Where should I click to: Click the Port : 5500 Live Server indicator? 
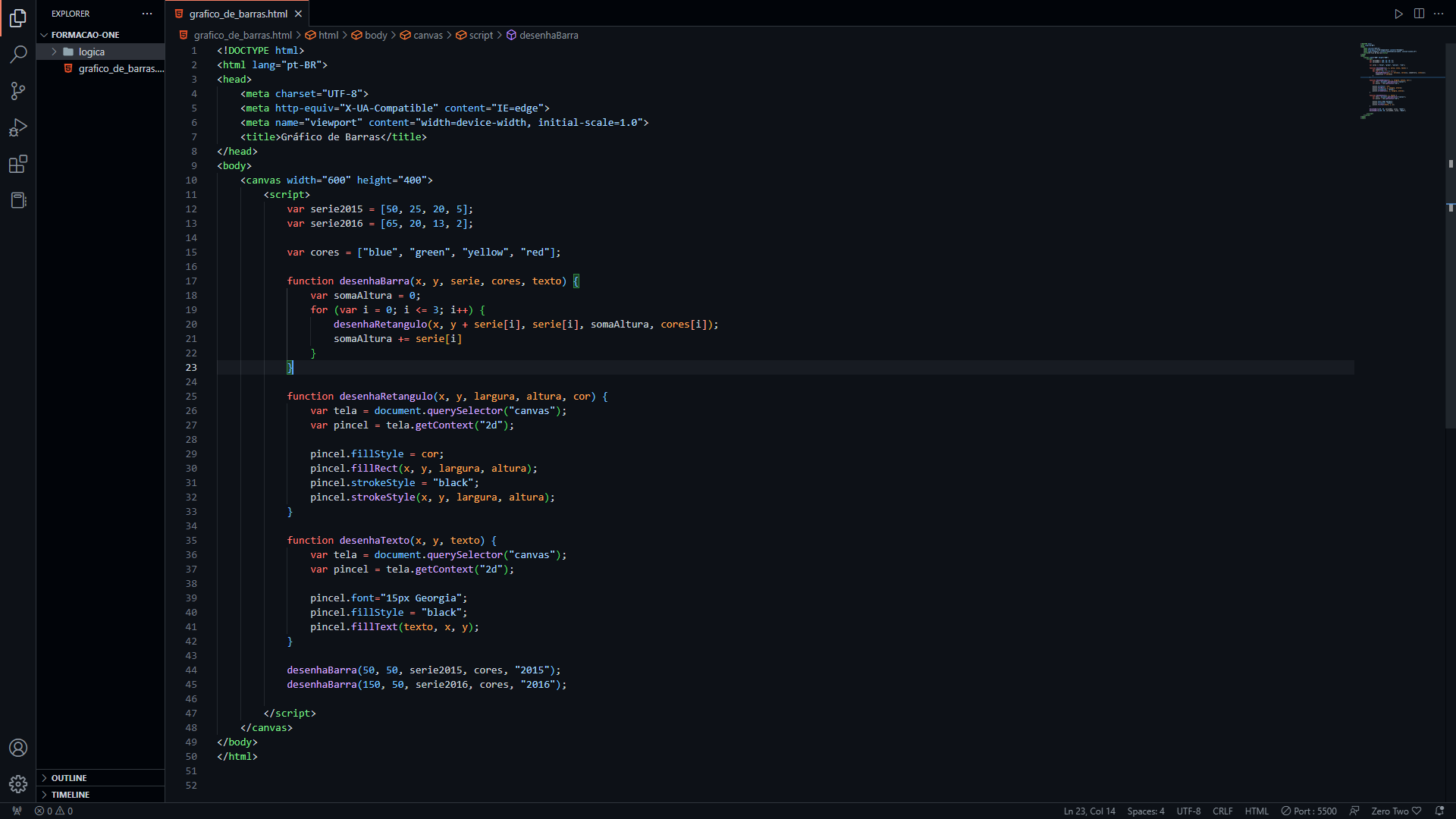pyautogui.click(x=1309, y=811)
